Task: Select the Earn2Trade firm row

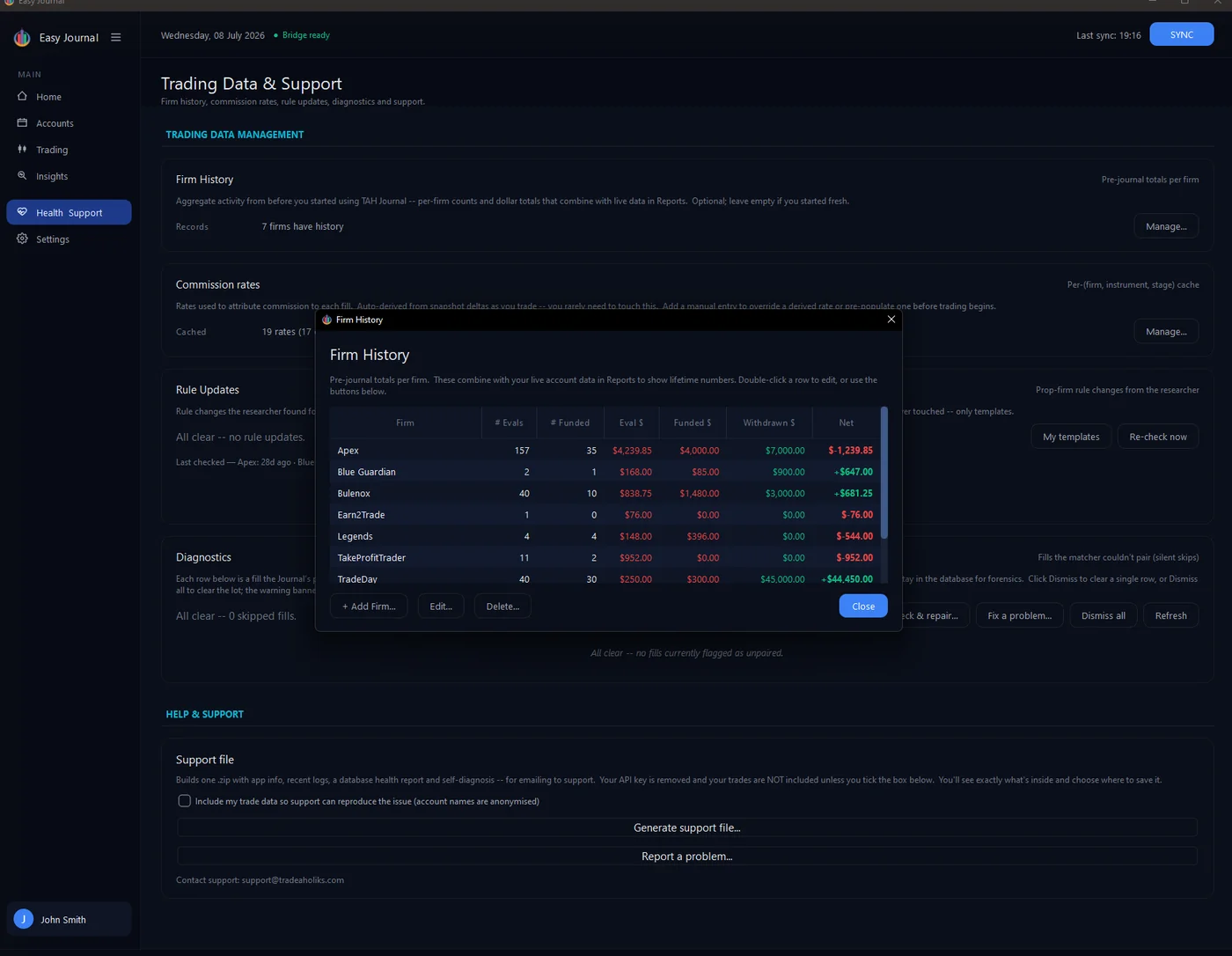Action: [605, 514]
